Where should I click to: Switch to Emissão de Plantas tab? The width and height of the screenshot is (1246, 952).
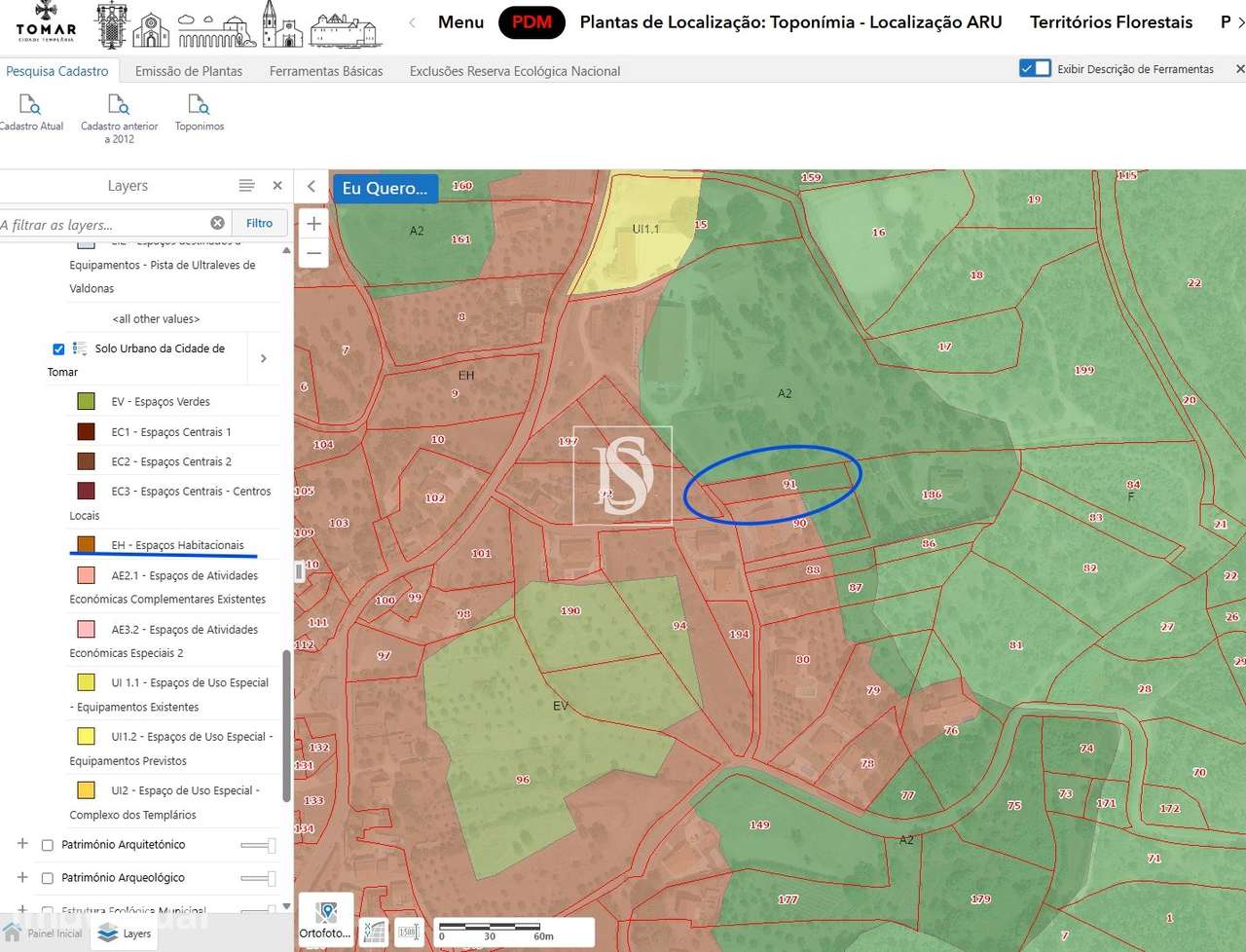189,71
